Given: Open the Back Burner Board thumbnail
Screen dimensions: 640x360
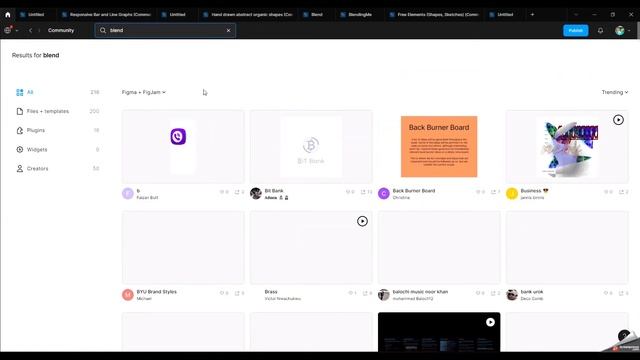Looking at the screenshot, I should pyautogui.click(x=439, y=147).
